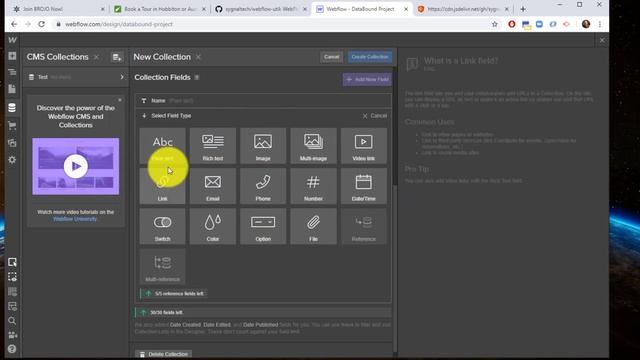640x360 pixels.
Task: Click the Delete Collection button
Action: point(164,354)
